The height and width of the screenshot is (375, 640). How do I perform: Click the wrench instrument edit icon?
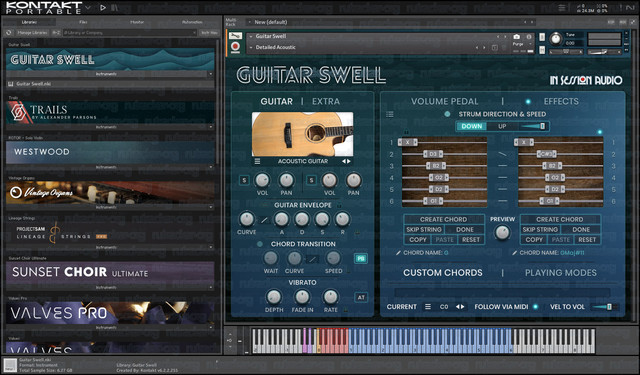tap(235, 36)
